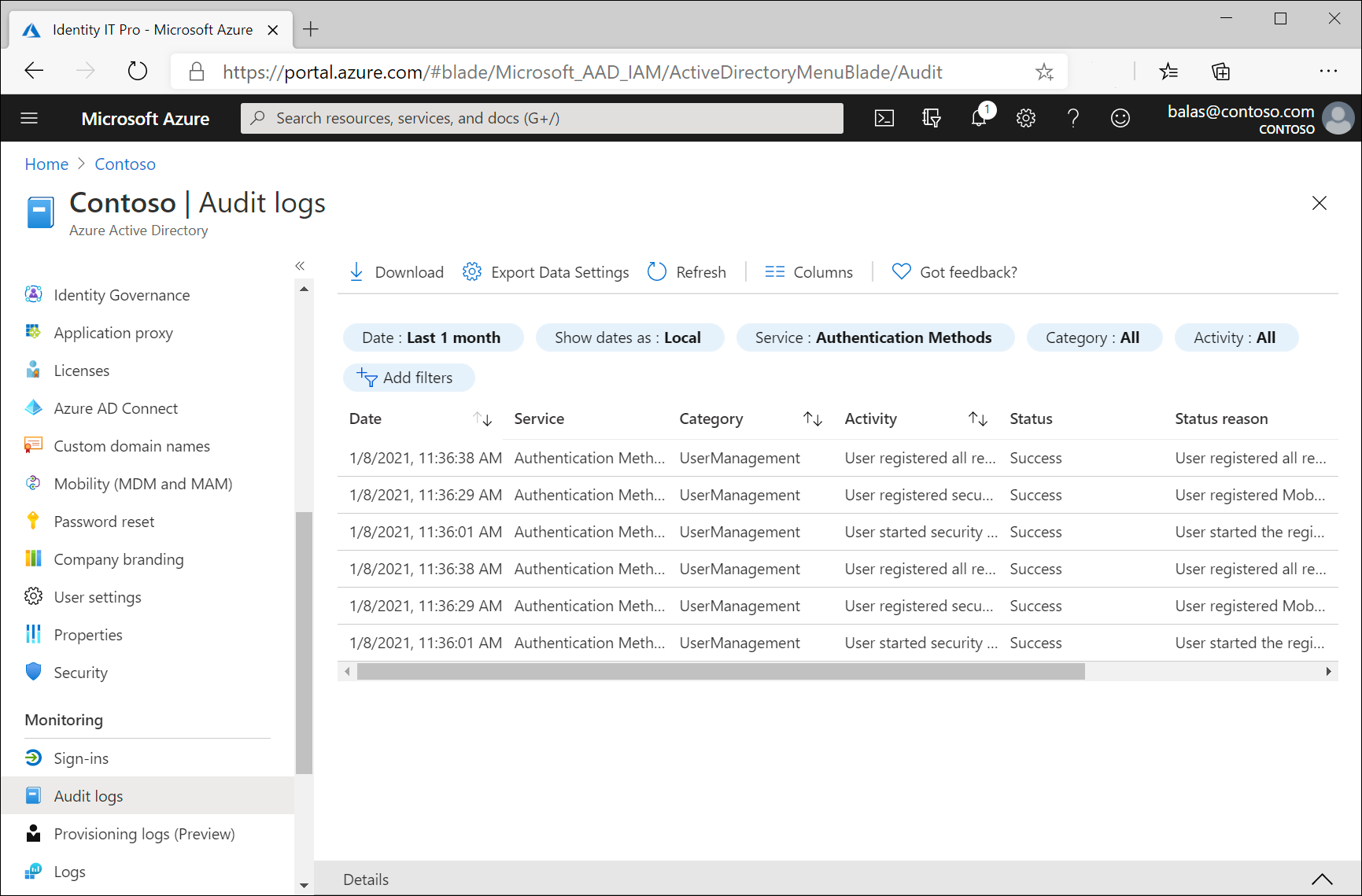Open the notifications bell
The image size is (1362, 896).
tap(980, 118)
